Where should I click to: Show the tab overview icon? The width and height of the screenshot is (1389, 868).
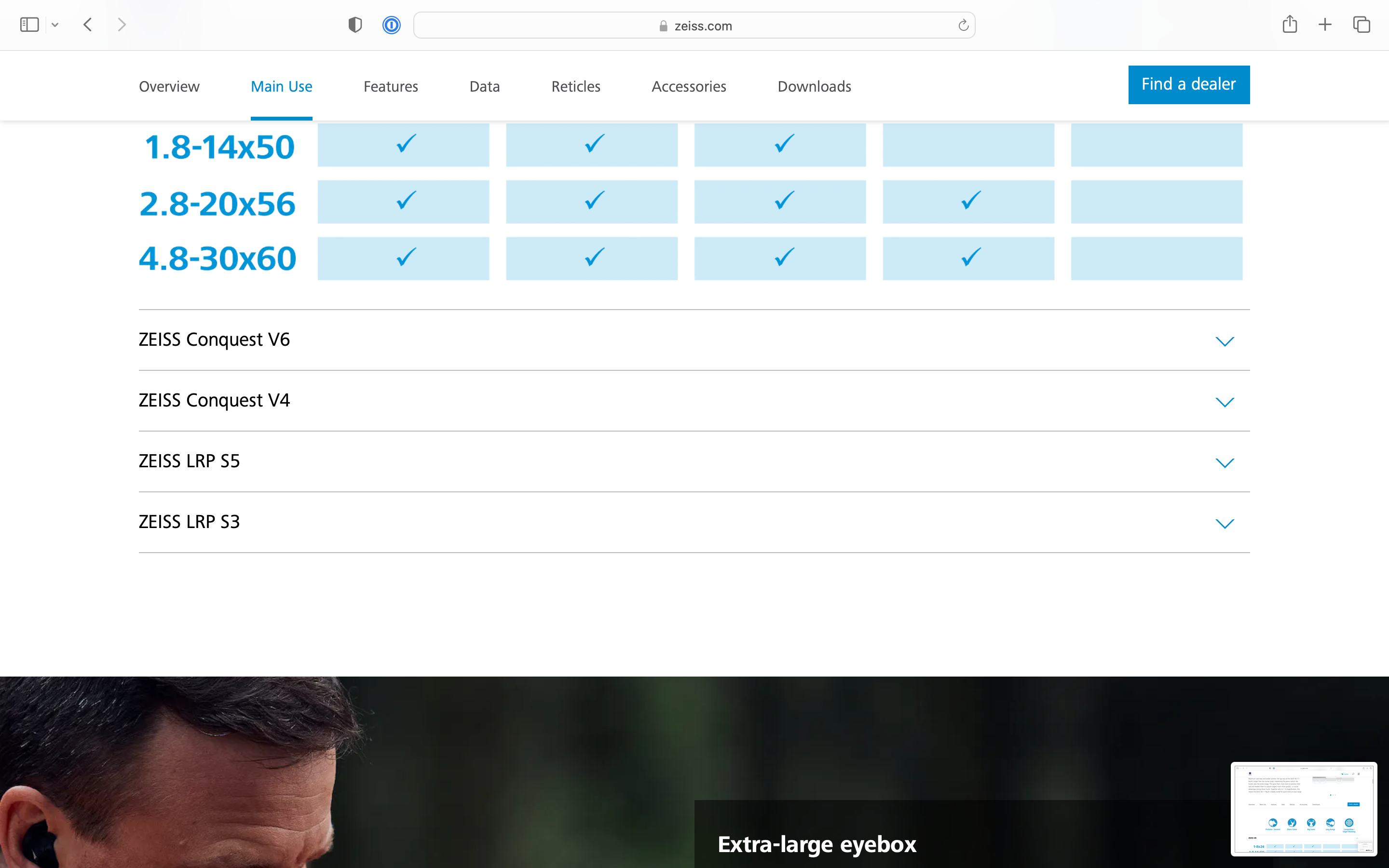[1362, 25]
